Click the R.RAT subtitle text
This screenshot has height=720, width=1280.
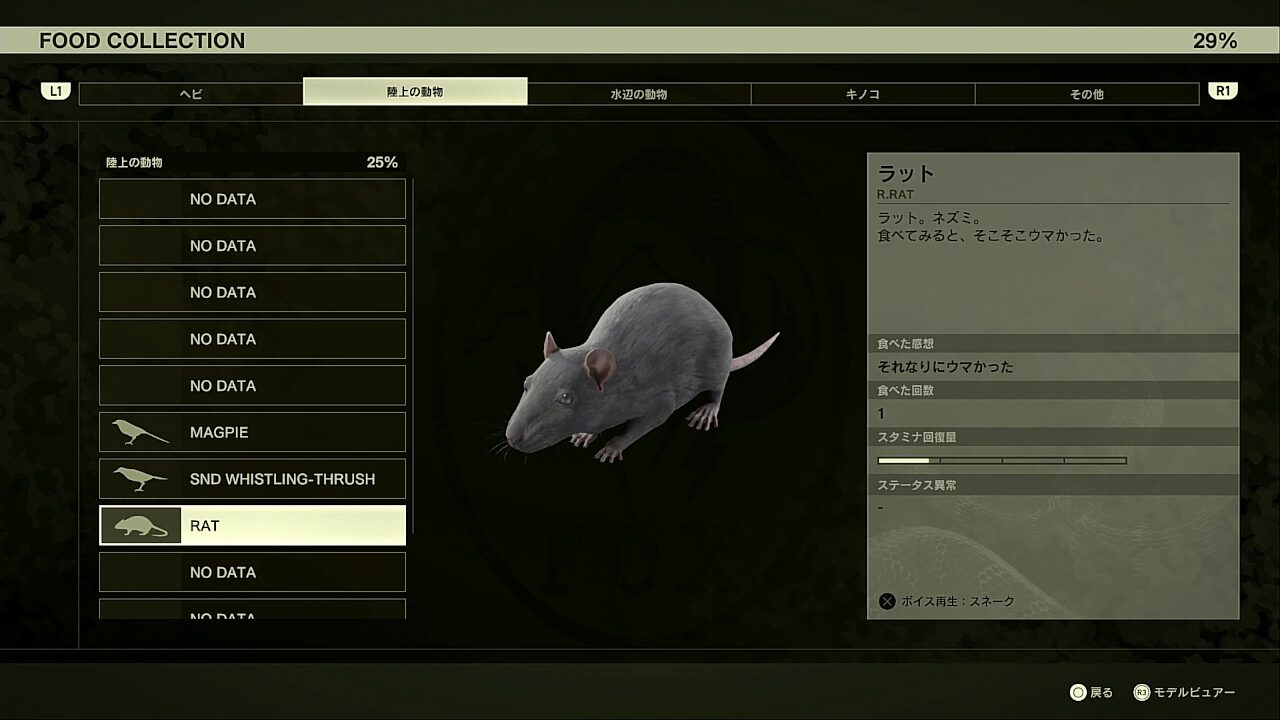tap(896, 195)
